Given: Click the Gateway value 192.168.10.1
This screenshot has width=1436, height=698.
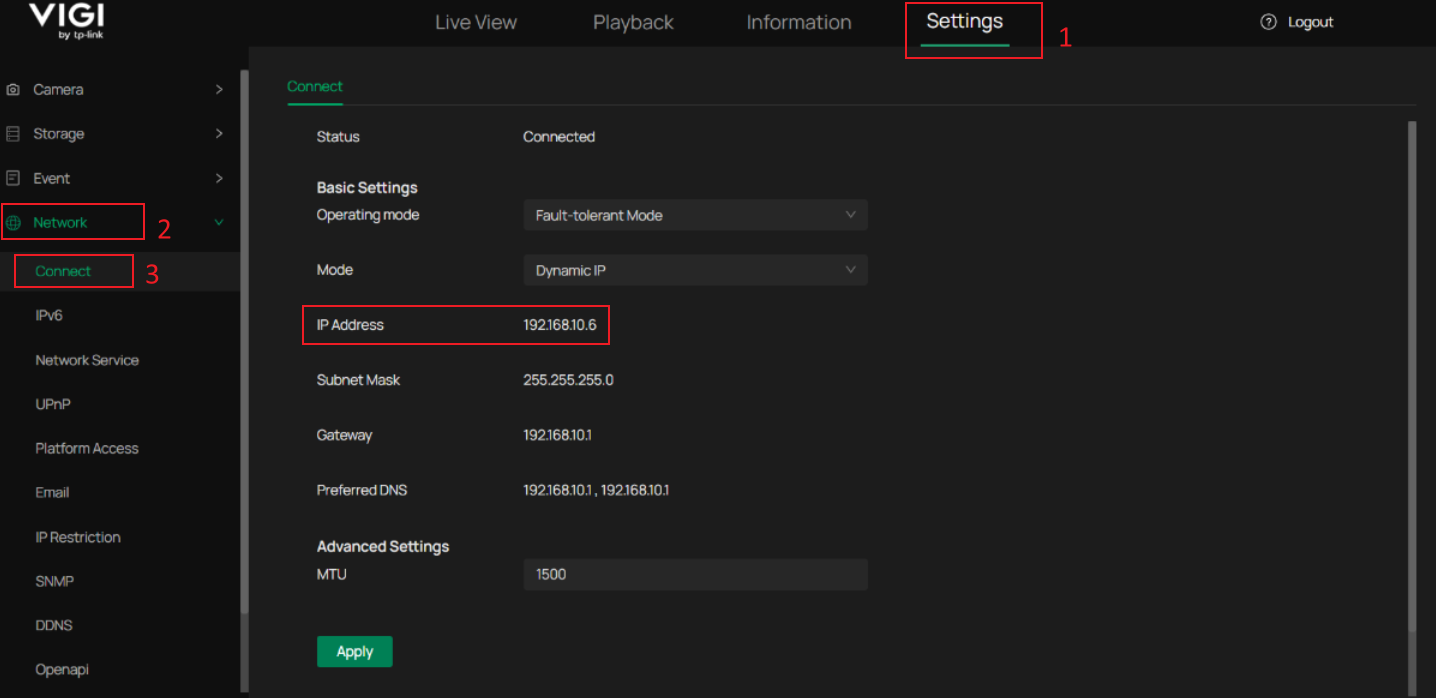Looking at the screenshot, I should (557, 435).
